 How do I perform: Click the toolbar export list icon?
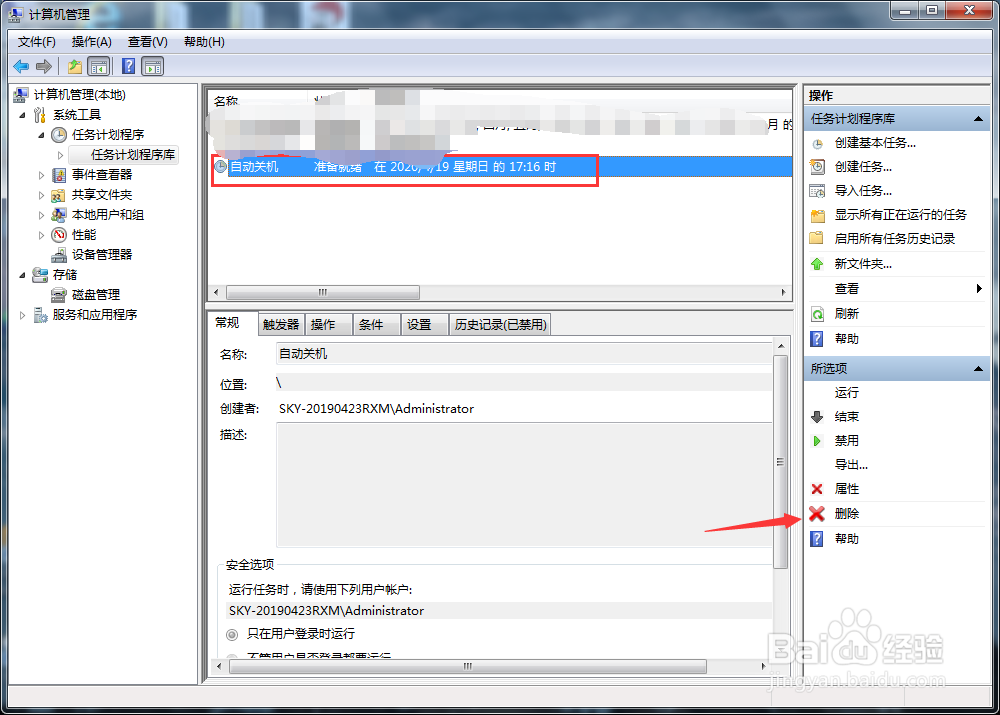tap(99, 66)
